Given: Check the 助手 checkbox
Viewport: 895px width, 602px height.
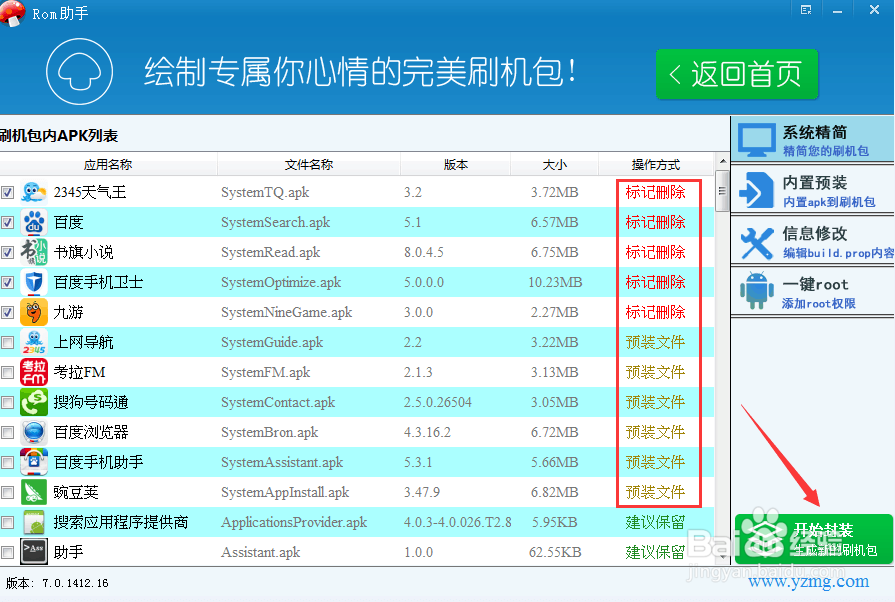Looking at the screenshot, I should [x=7, y=552].
